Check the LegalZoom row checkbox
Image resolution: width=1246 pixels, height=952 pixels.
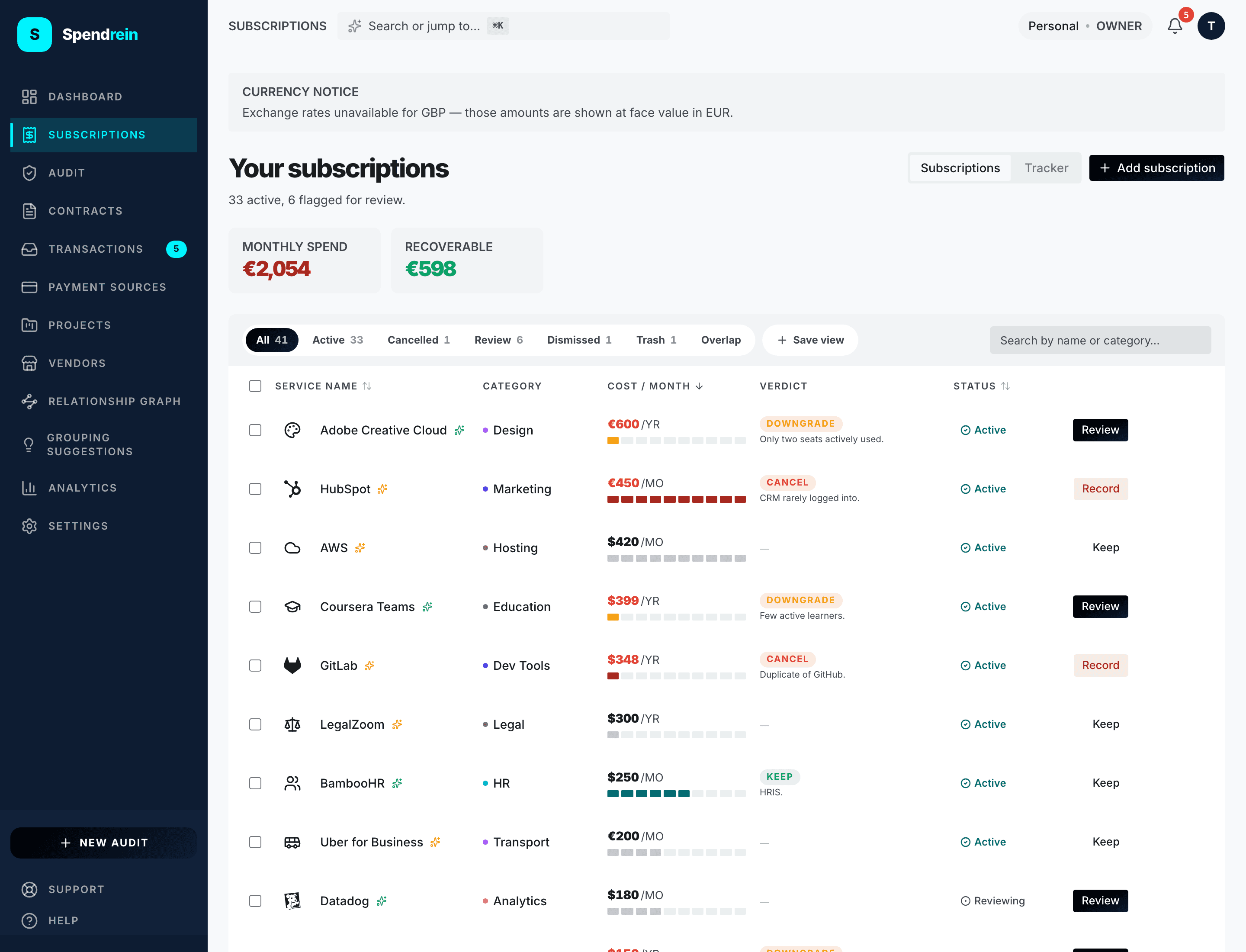[x=256, y=725]
